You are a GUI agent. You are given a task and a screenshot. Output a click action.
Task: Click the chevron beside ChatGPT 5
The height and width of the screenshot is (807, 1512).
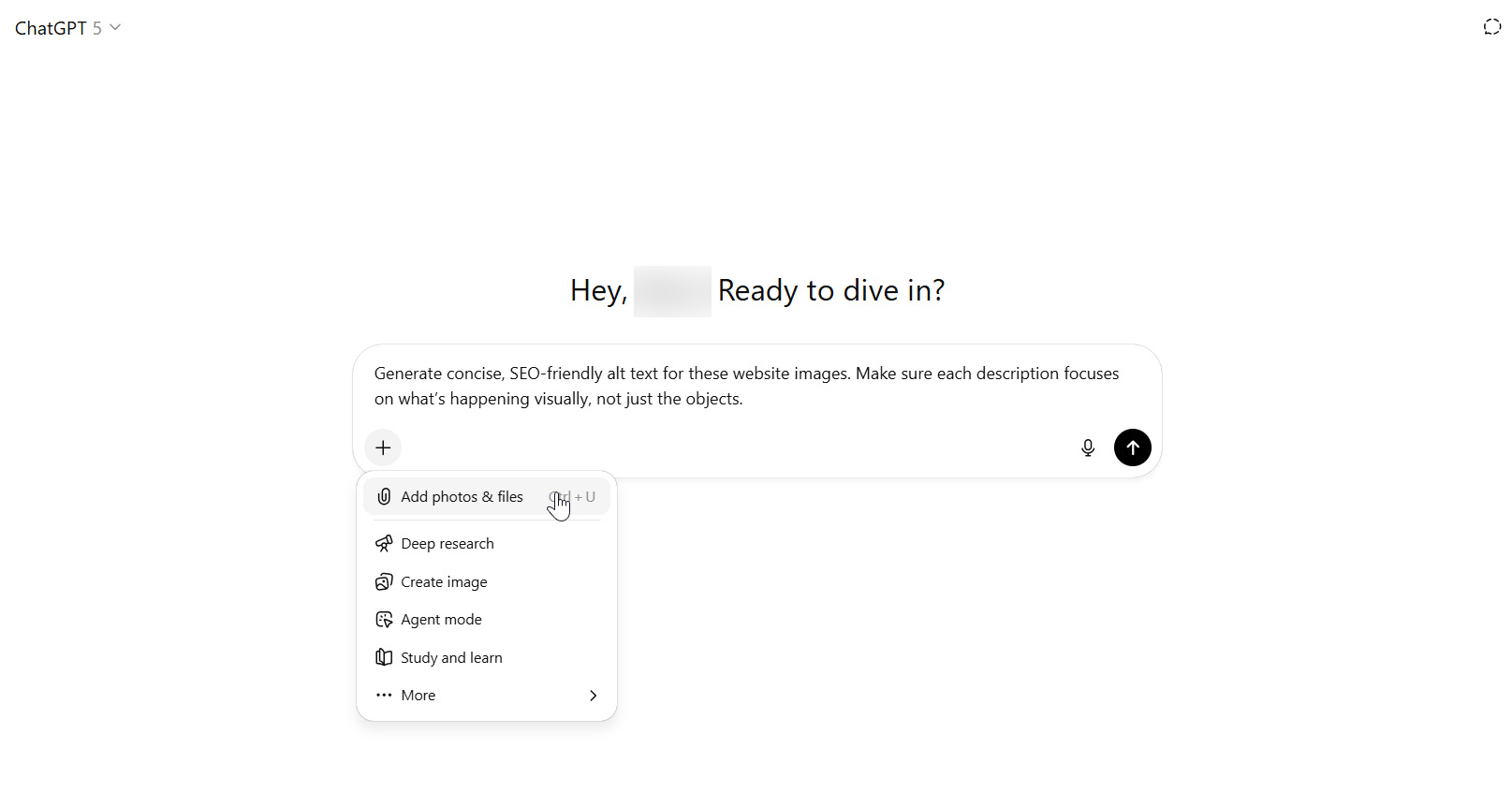[115, 27]
